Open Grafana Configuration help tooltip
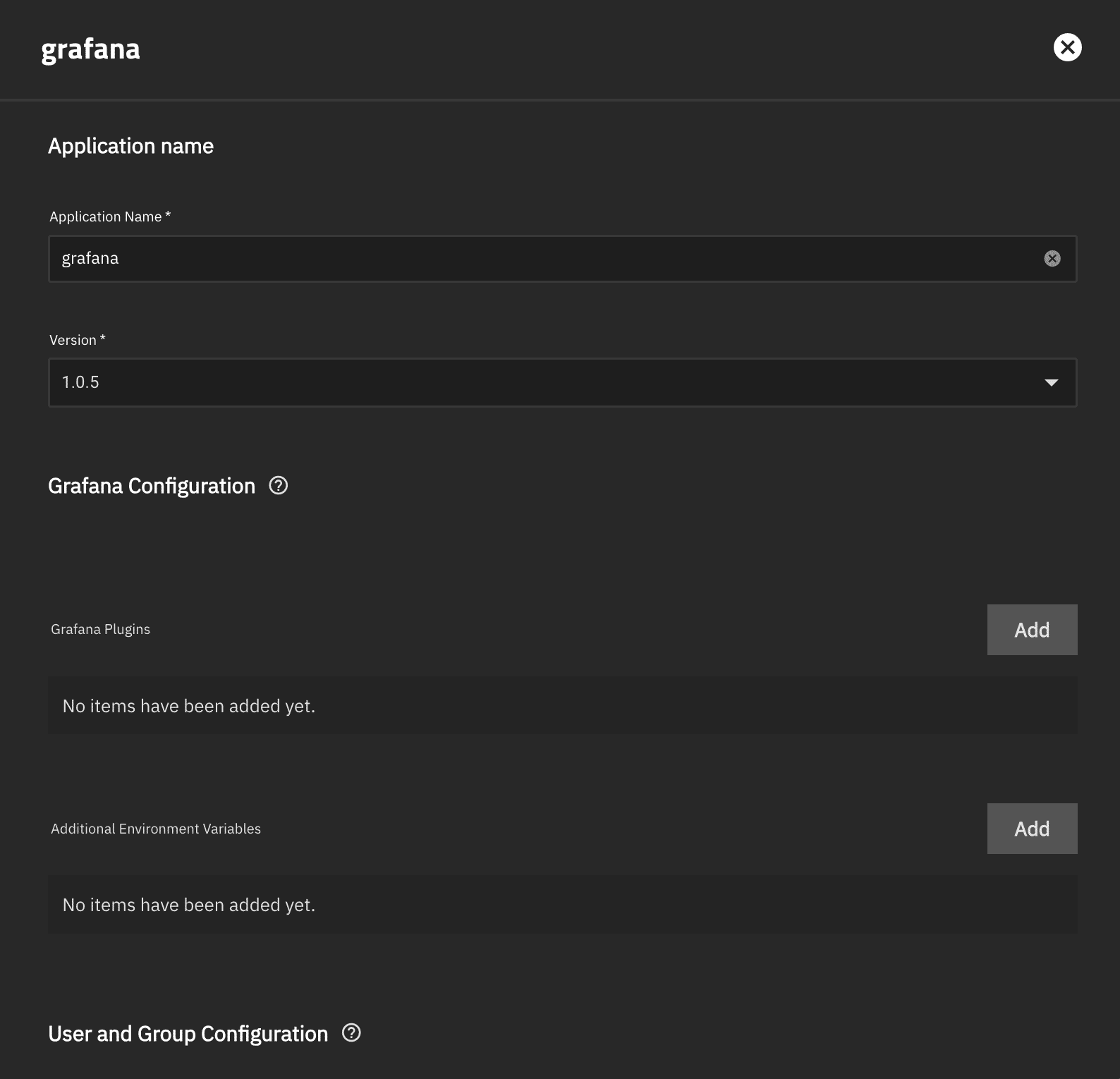1120x1079 pixels. coord(279,486)
